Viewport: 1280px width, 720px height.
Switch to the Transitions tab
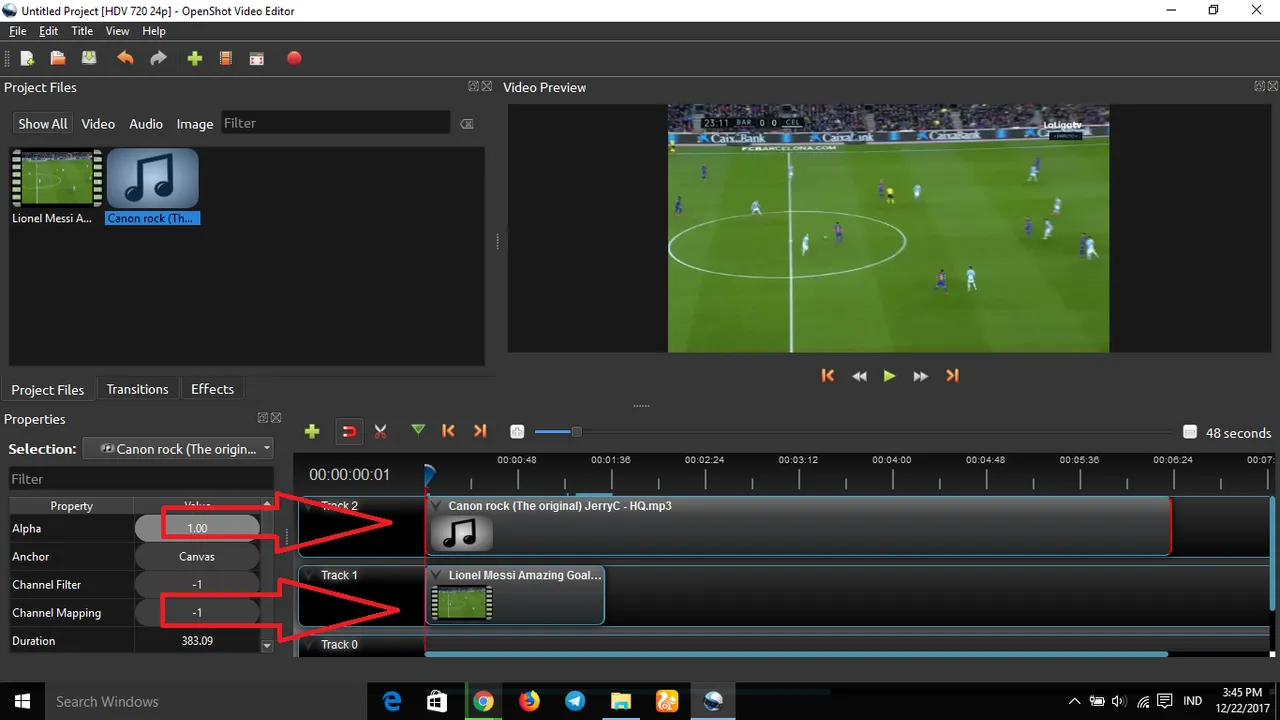[137, 389]
